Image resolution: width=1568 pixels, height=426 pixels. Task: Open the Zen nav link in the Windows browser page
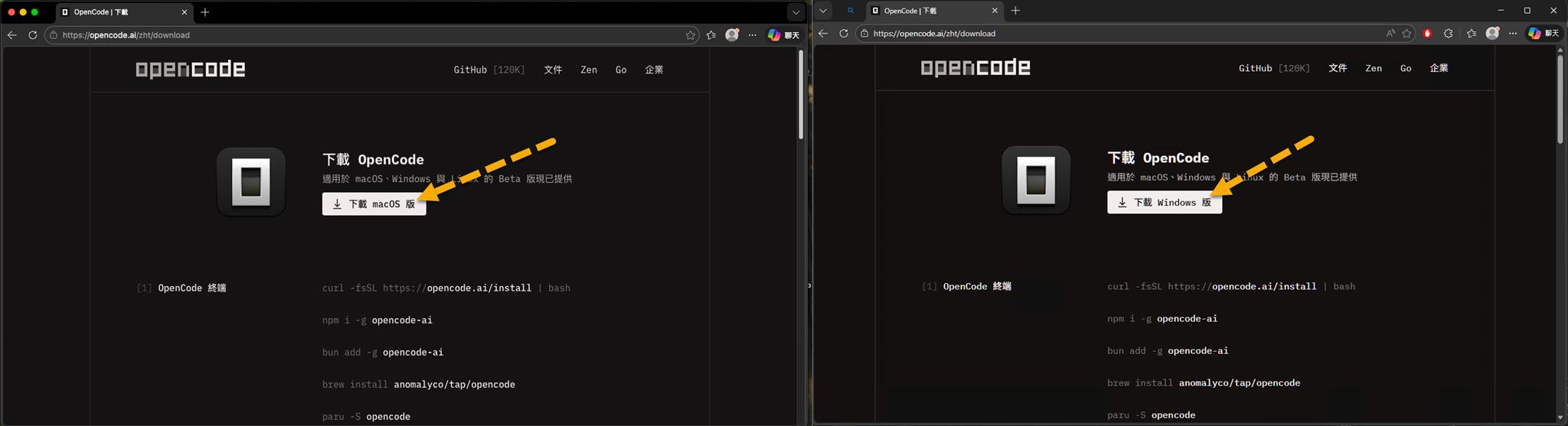click(1374, 68)
